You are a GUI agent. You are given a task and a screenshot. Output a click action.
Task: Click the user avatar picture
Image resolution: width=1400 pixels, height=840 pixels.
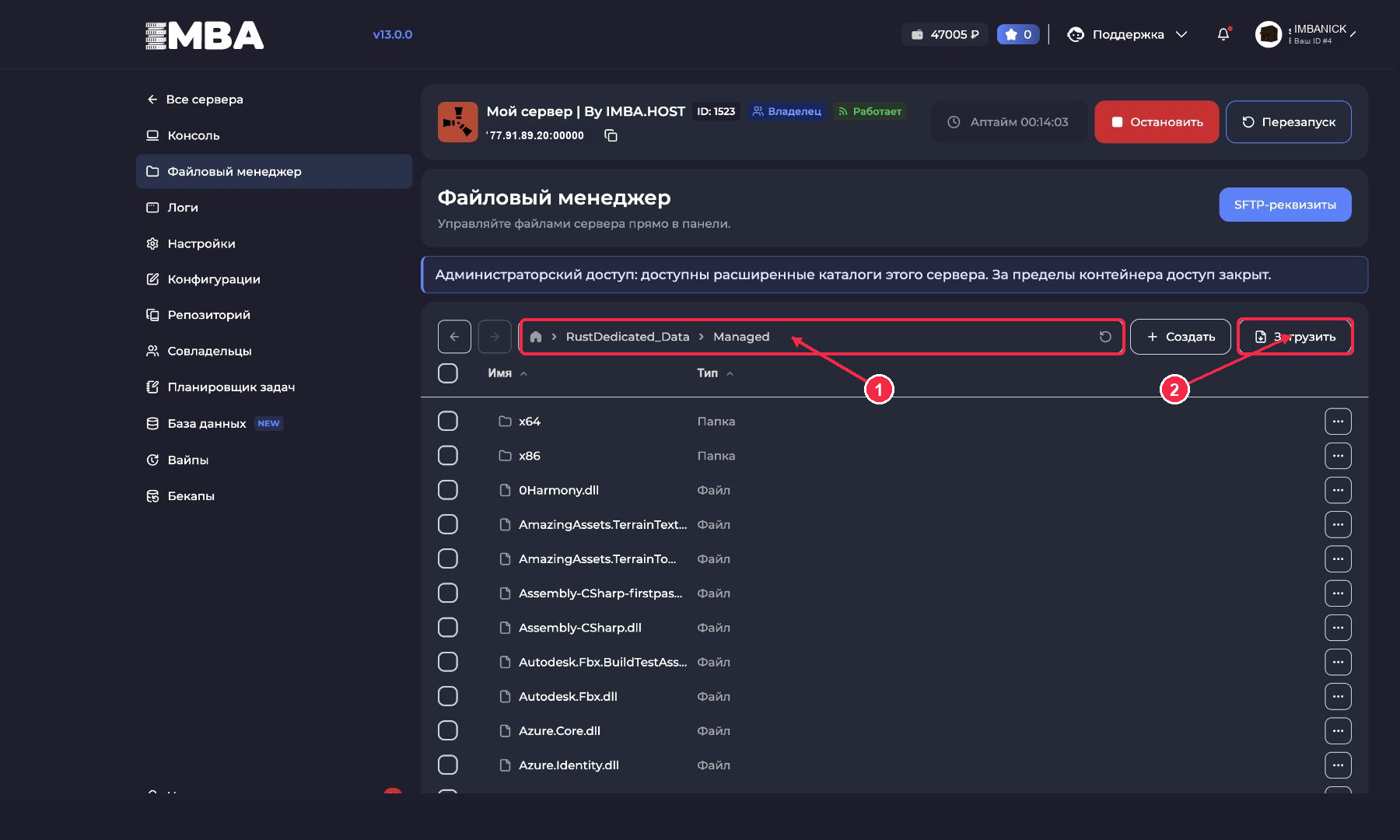1269,34
